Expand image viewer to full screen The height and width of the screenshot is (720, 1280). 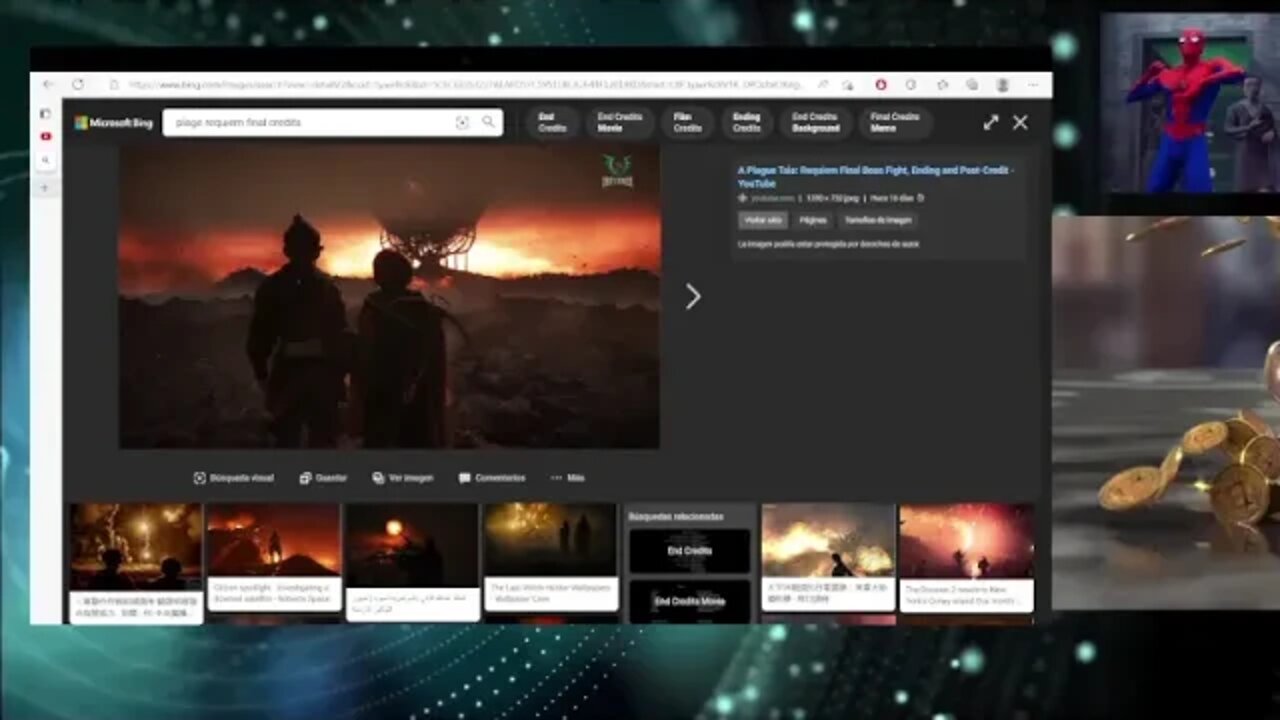991,122
